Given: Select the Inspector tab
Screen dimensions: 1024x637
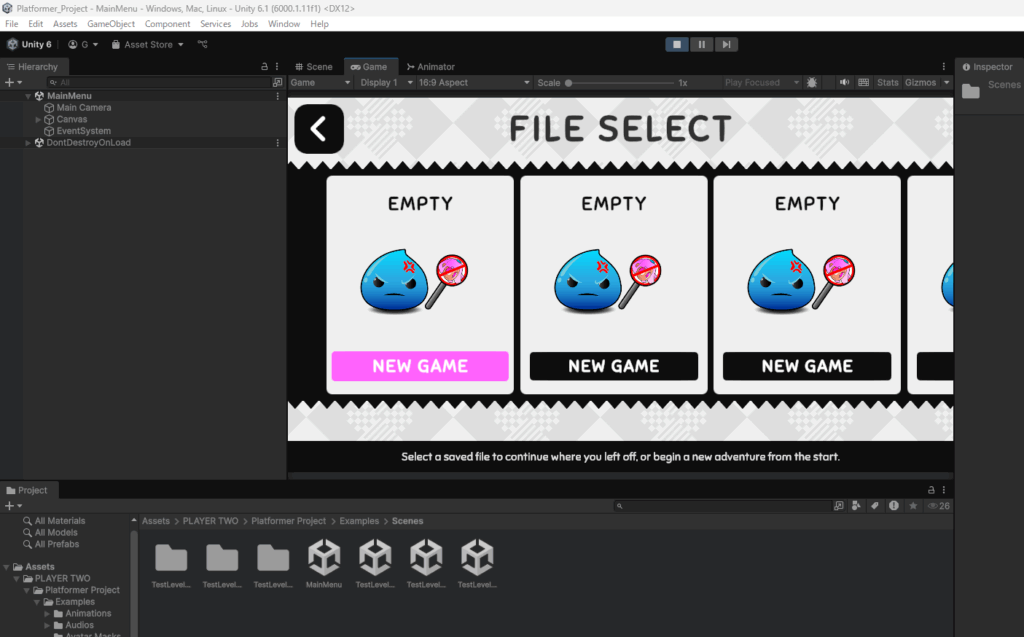Looking at the screenshot, I should click(x=987, y=67).
